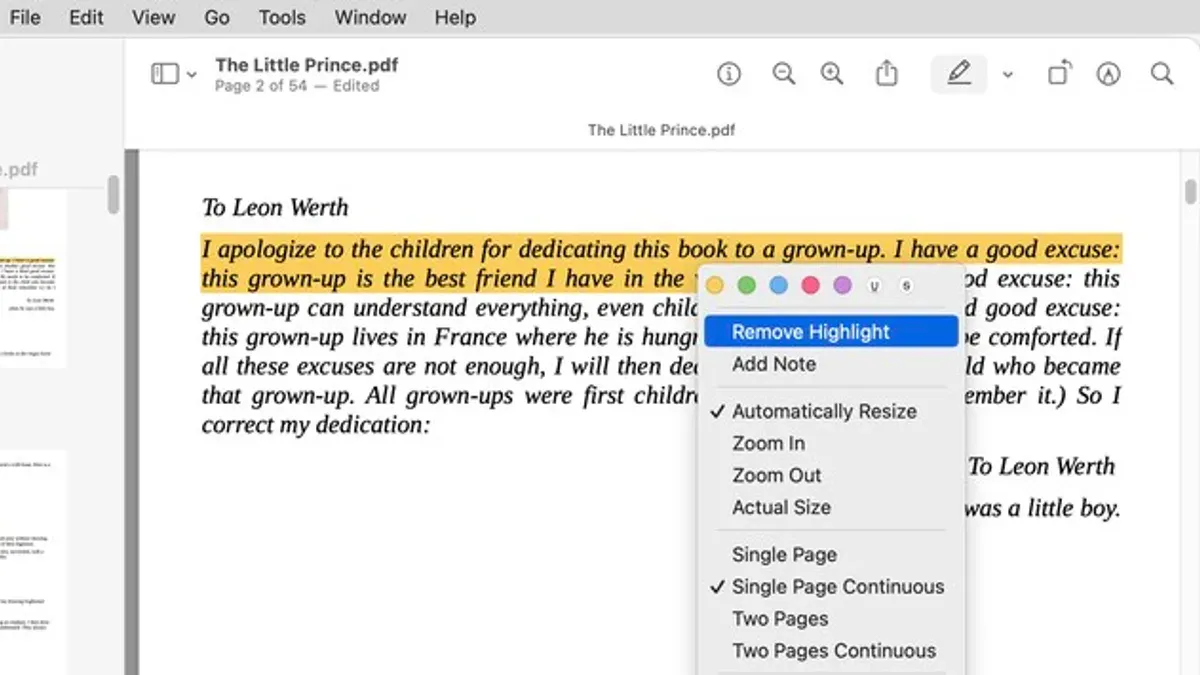The height and width of the screenshot is (675, 1200).
Task: Open the Edit menu
Action: point(86,17)
